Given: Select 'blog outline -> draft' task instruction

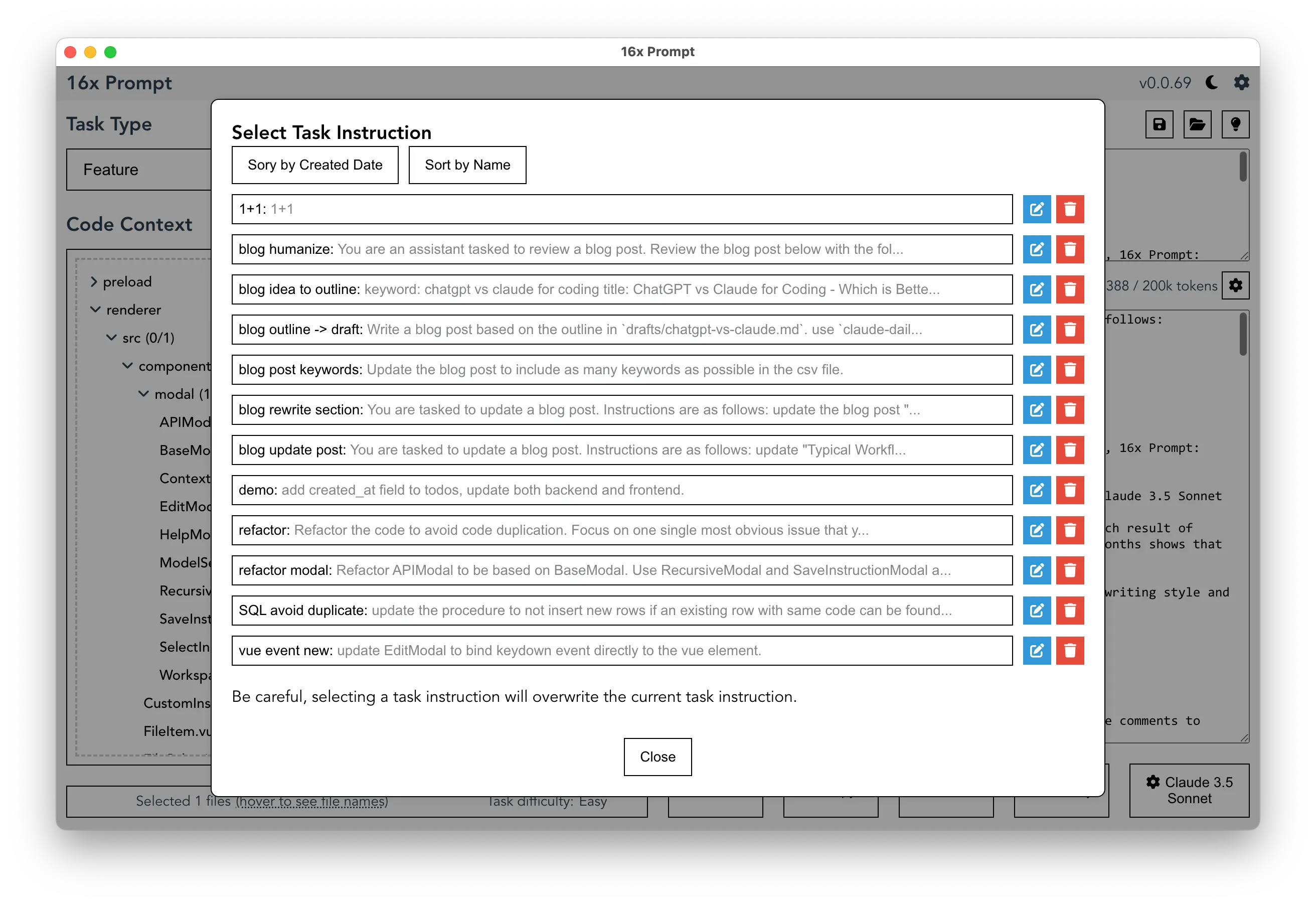Looking at the screenshot, I should point(620,329).
